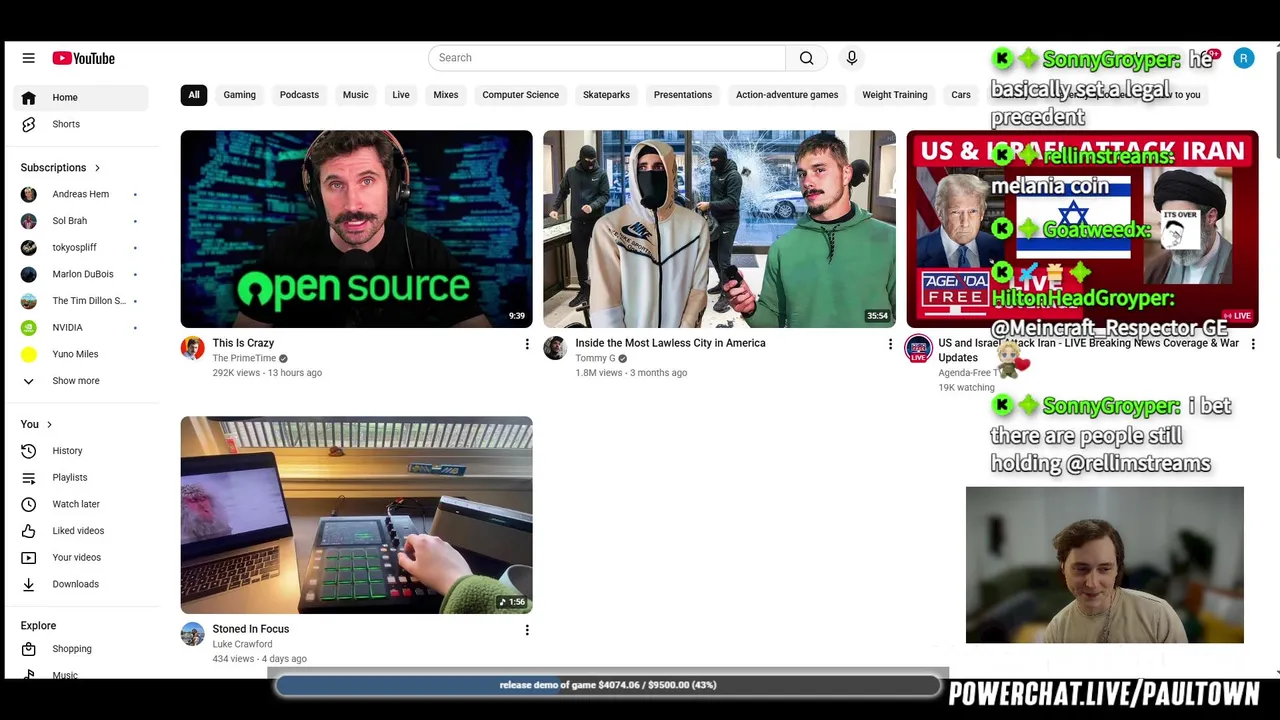Open more options for Lawless City video
The height and width of the screenshot is (720, 1280).
click(x=890, y=344)
